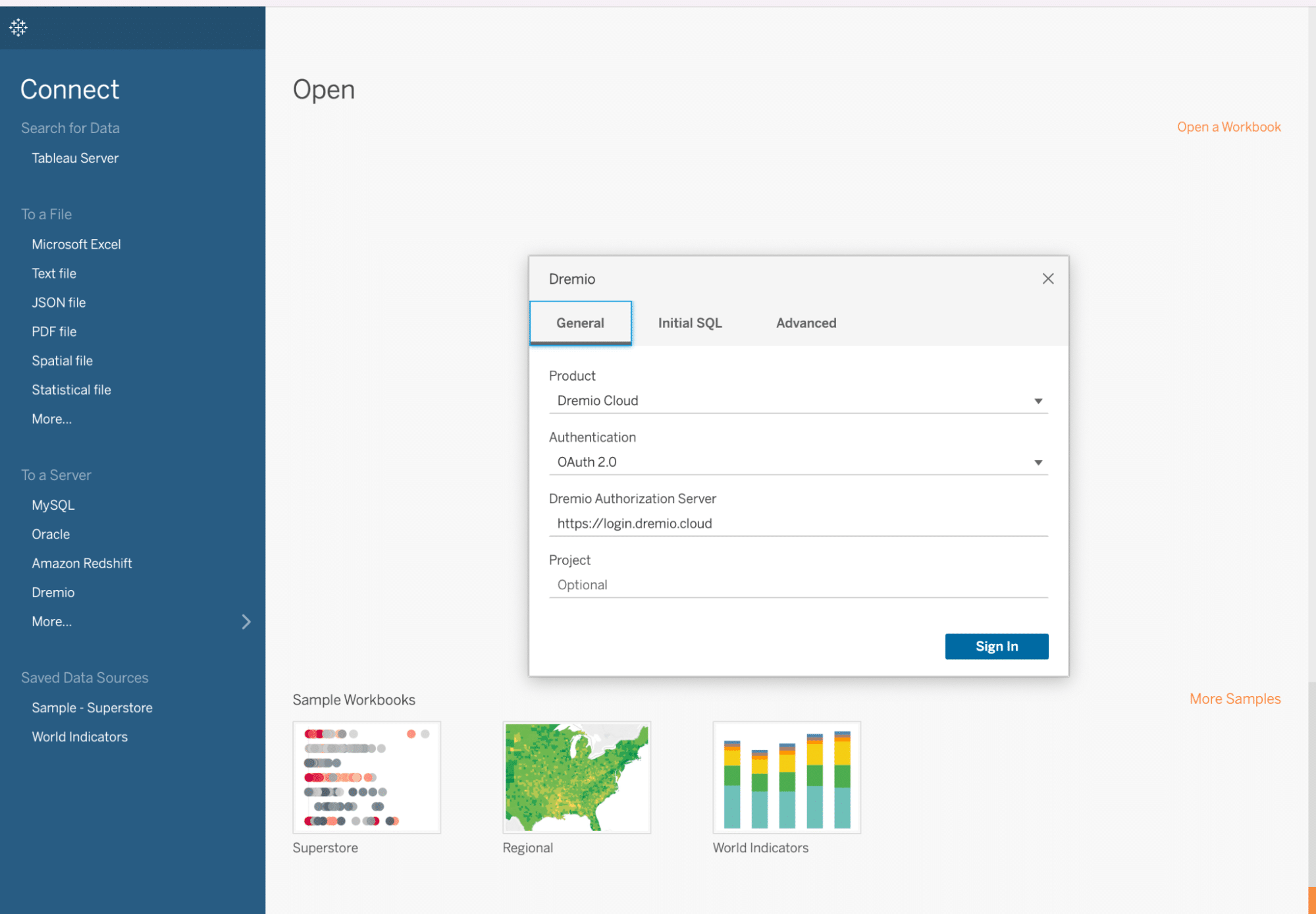Select Text file connector
The image size is (1316, 914).
point(53,273)
